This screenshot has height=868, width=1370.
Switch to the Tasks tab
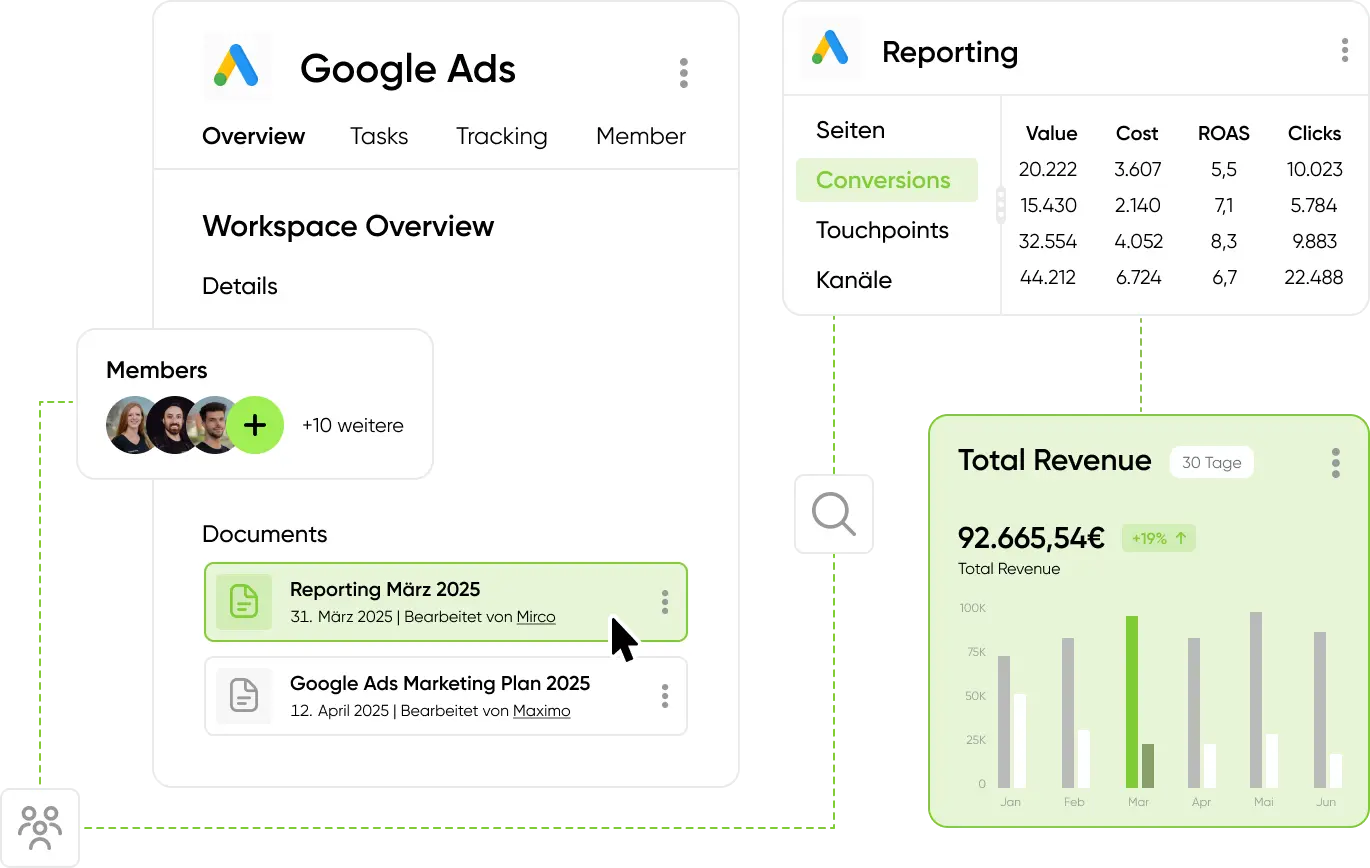point(379,136)
